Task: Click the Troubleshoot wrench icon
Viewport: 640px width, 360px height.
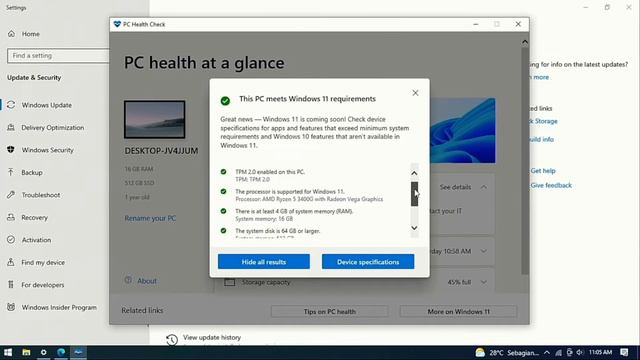Action: [11, 195]
